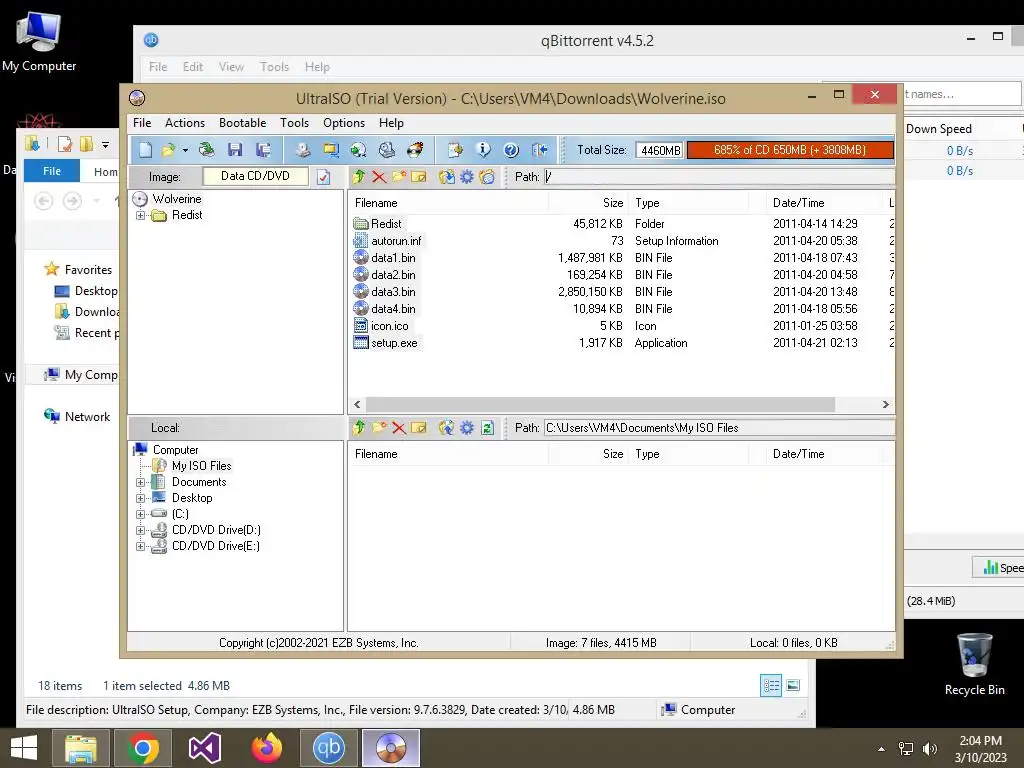The width and height of the screenshot is (1024, 768).
Task: Click the add-to-image icon in Local pane toolbar
Action: pos(446,428)
